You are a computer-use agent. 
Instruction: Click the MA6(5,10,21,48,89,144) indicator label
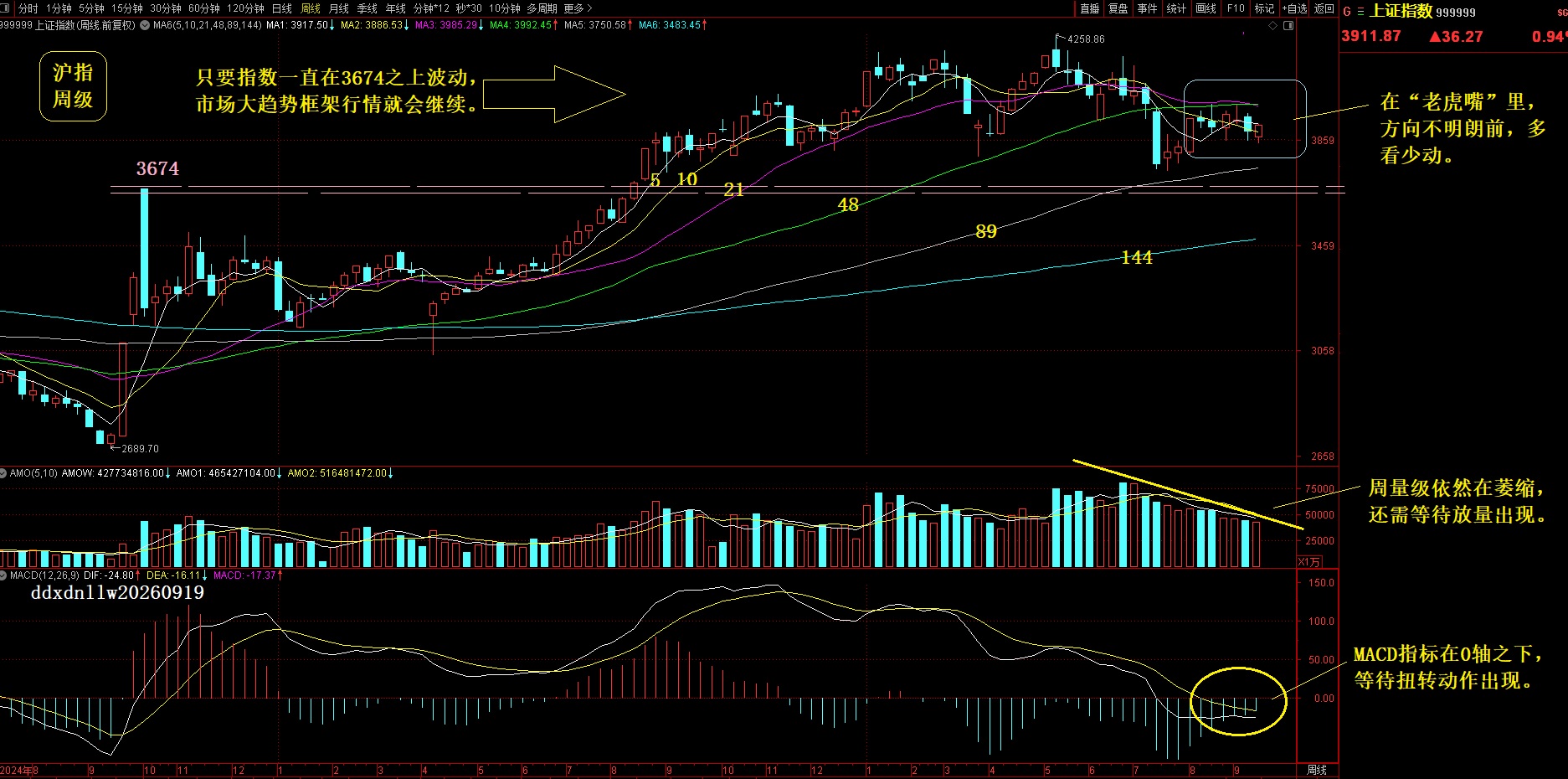[x=208, y=25]
